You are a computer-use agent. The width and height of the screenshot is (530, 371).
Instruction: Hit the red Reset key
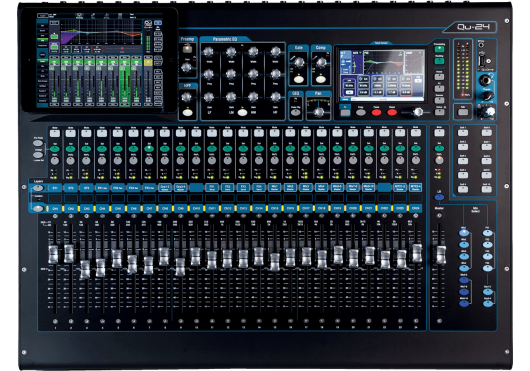(x=392, y=112)
